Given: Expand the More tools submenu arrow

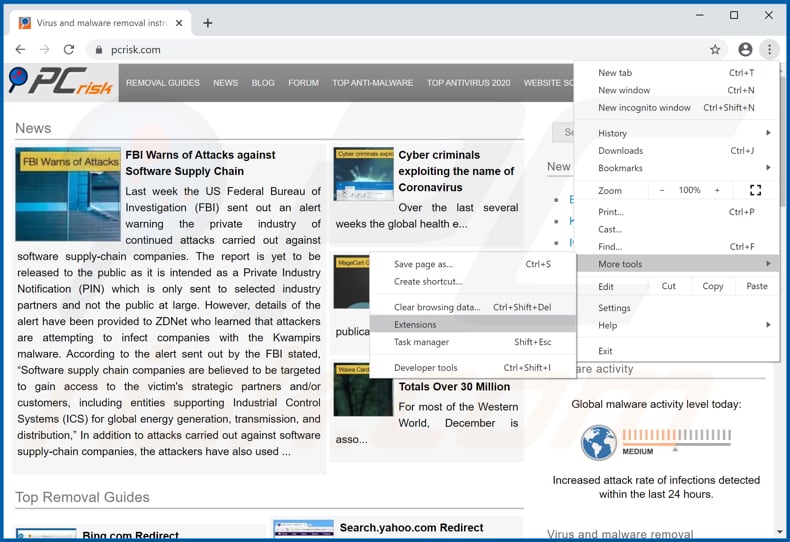Looking at the screenshot, I should click(768, 263).
